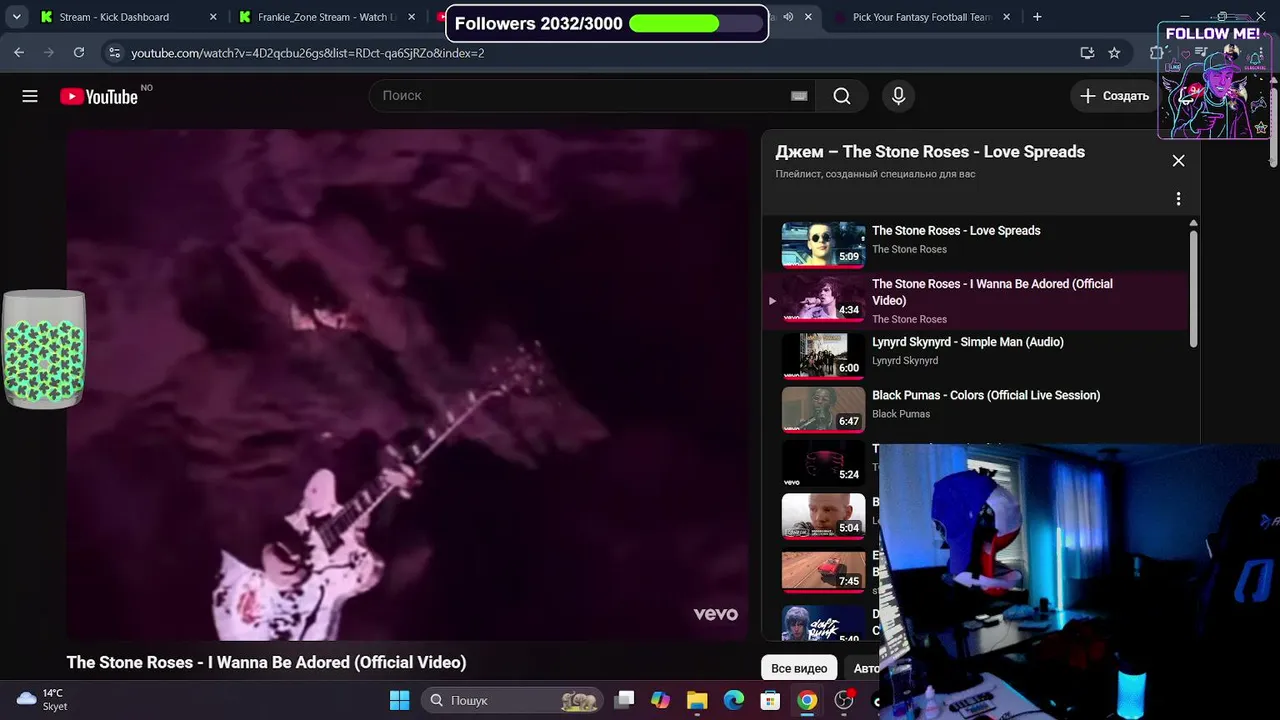
Task: Click the vevo logo on the video
Action: click(x=716, y=614)
